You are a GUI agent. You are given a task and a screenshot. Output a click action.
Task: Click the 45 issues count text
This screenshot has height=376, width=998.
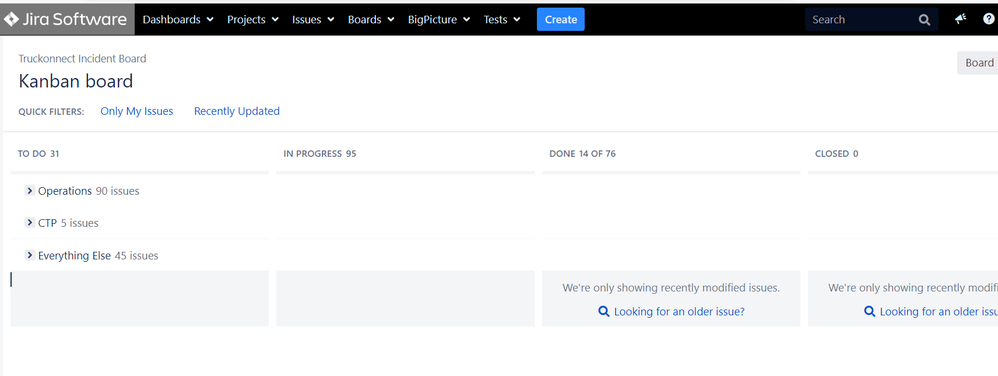(136, 256)
